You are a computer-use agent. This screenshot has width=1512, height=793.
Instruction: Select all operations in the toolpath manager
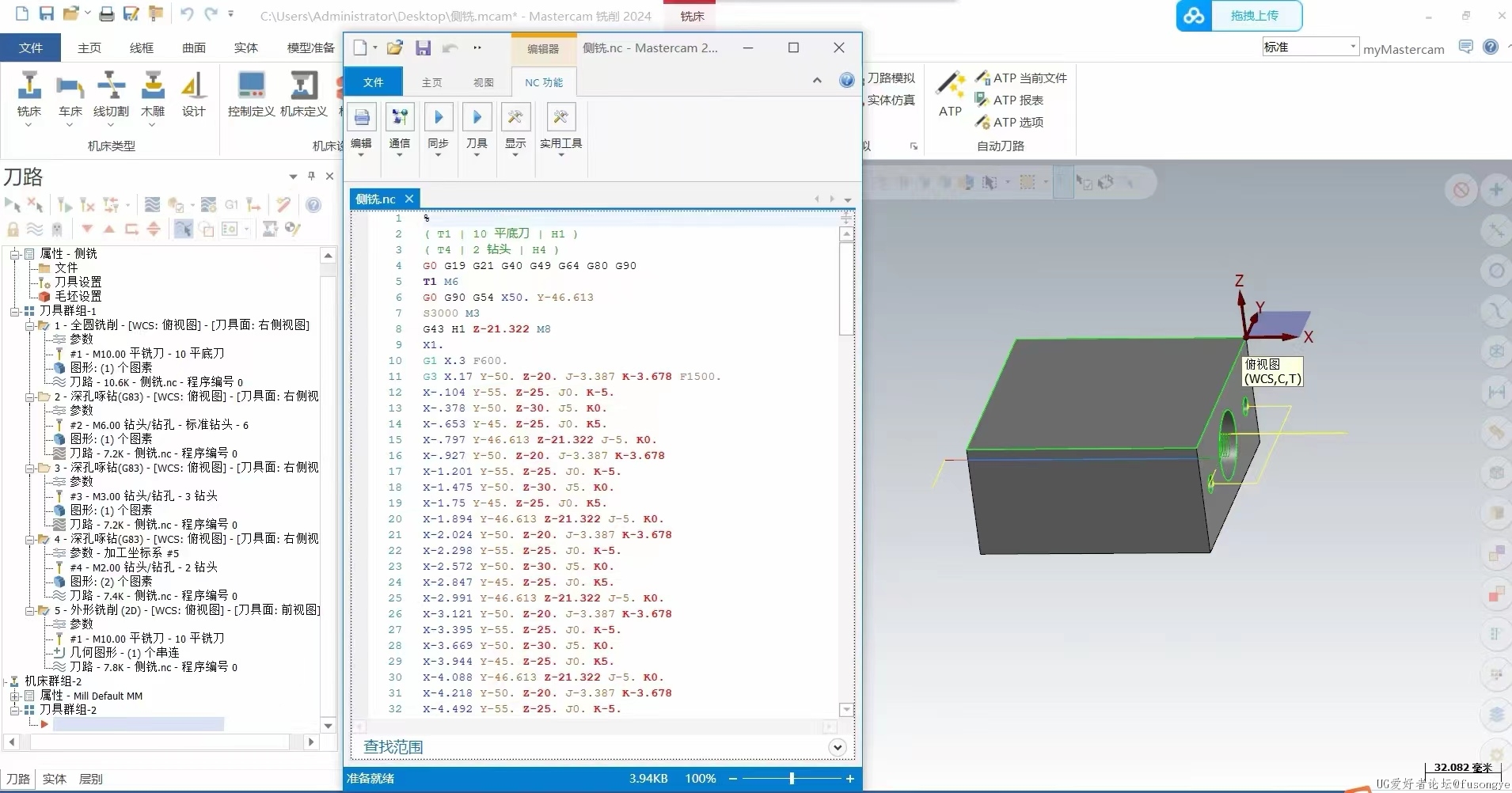13,205
